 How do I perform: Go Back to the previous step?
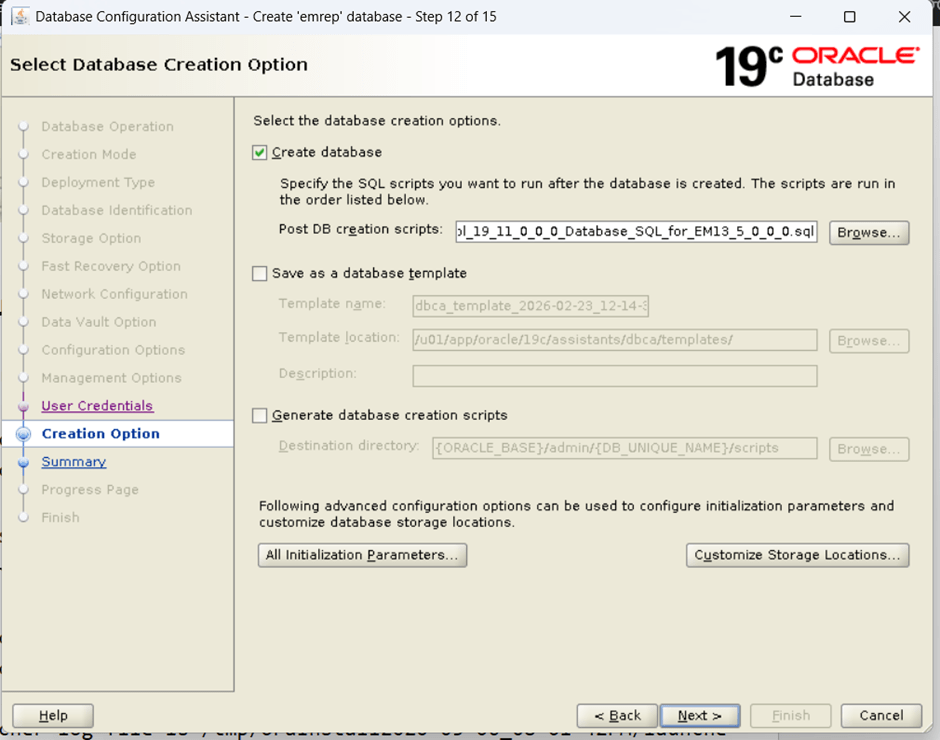617,715
